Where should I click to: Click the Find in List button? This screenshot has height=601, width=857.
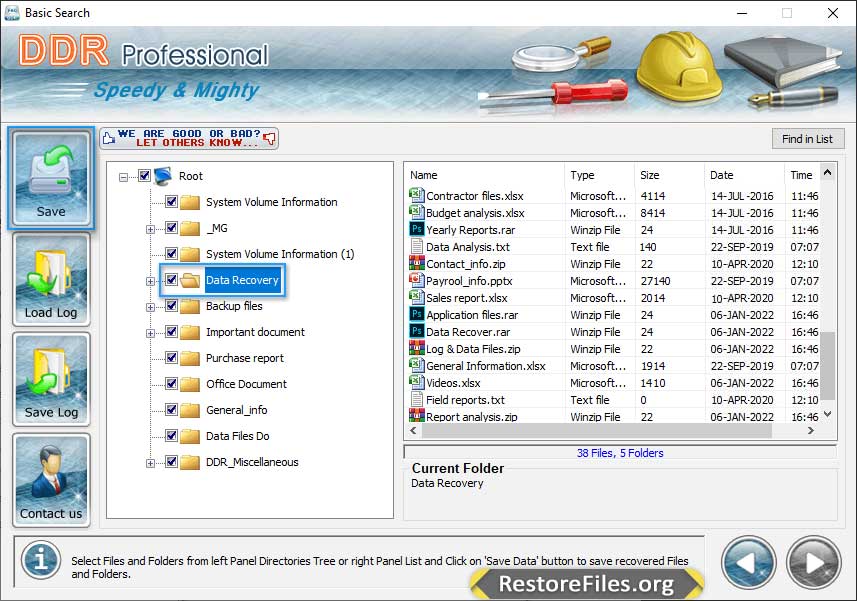click(807, 139)
